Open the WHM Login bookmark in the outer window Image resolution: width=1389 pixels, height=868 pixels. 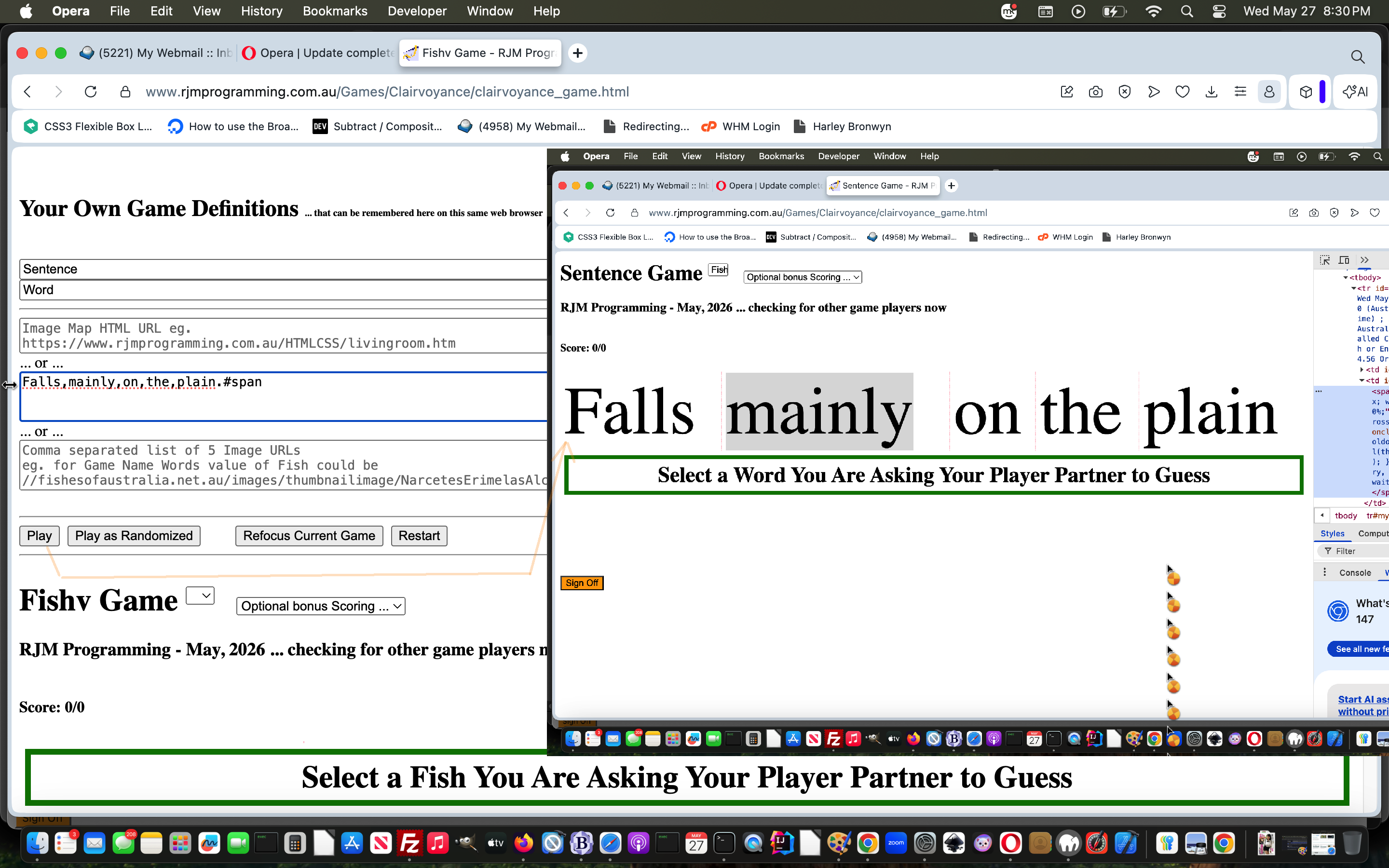[741, 126]
